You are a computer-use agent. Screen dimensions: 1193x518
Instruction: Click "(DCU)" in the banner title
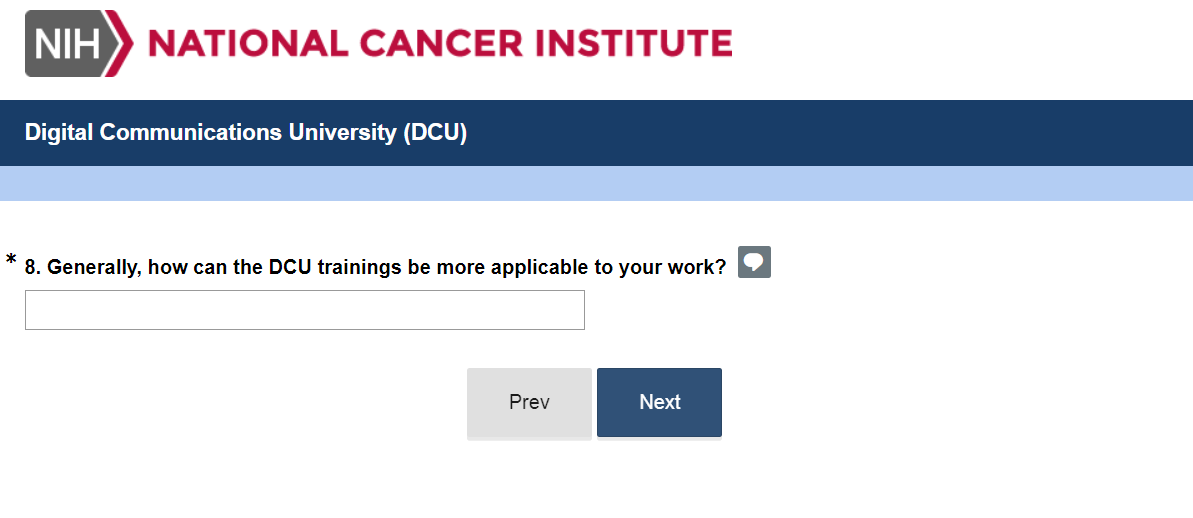tap(435, 133)
